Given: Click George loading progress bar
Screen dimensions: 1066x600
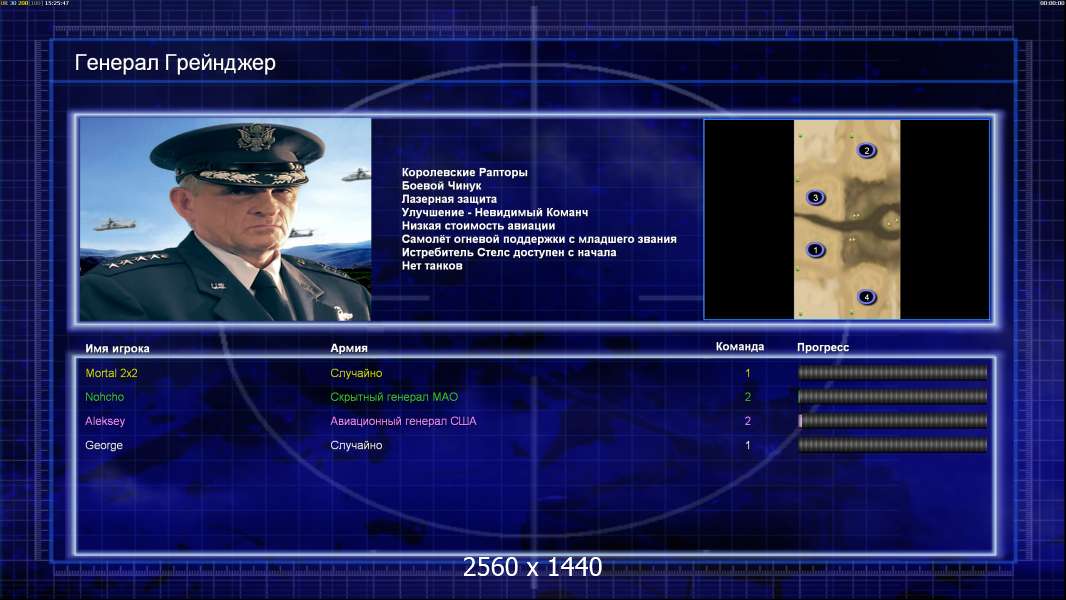Looking at the screenshot, I should click(x=892, y=445).
